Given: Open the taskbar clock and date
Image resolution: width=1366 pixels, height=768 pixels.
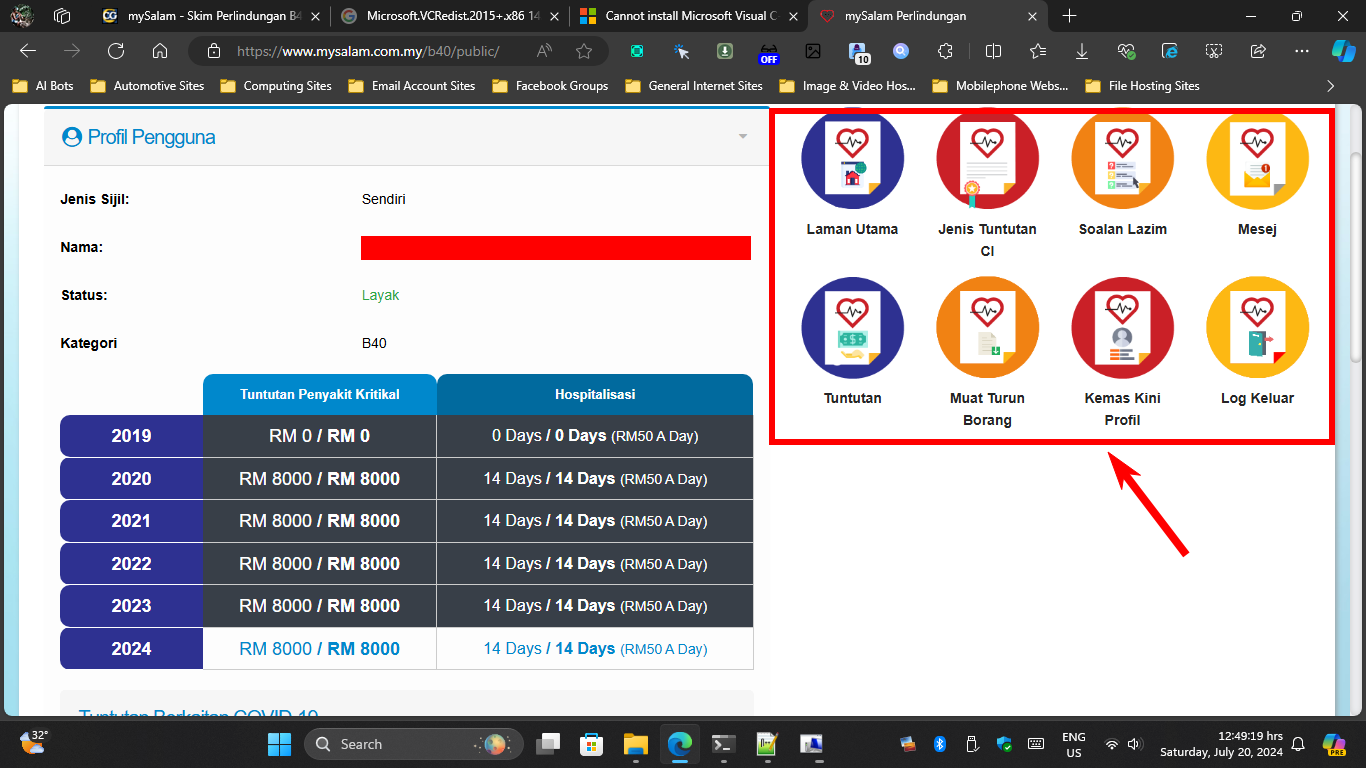Looking at the screenshot, I should click(x=1221, y=744).
